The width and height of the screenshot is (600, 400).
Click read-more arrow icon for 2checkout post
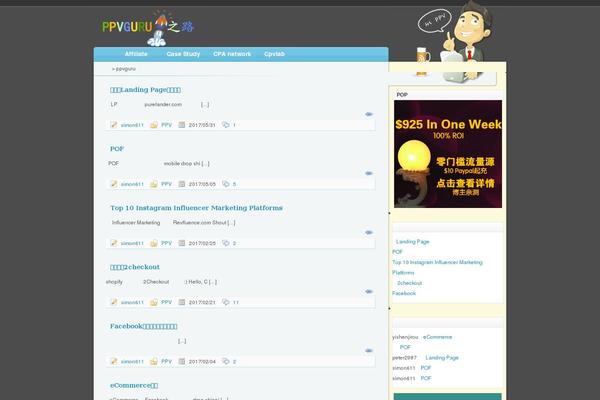click(x=368, y=291)
